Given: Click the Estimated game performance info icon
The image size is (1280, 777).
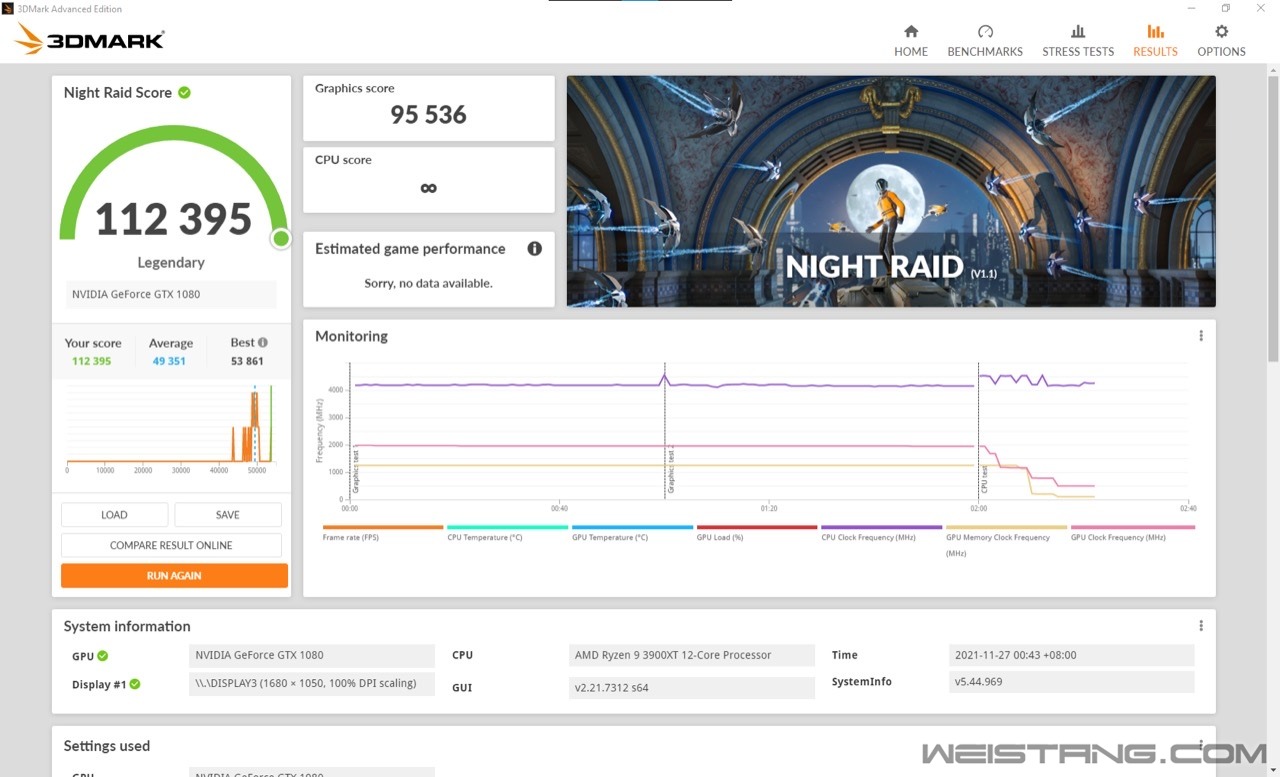Looking at the screenshot, I should pos(535,248).
